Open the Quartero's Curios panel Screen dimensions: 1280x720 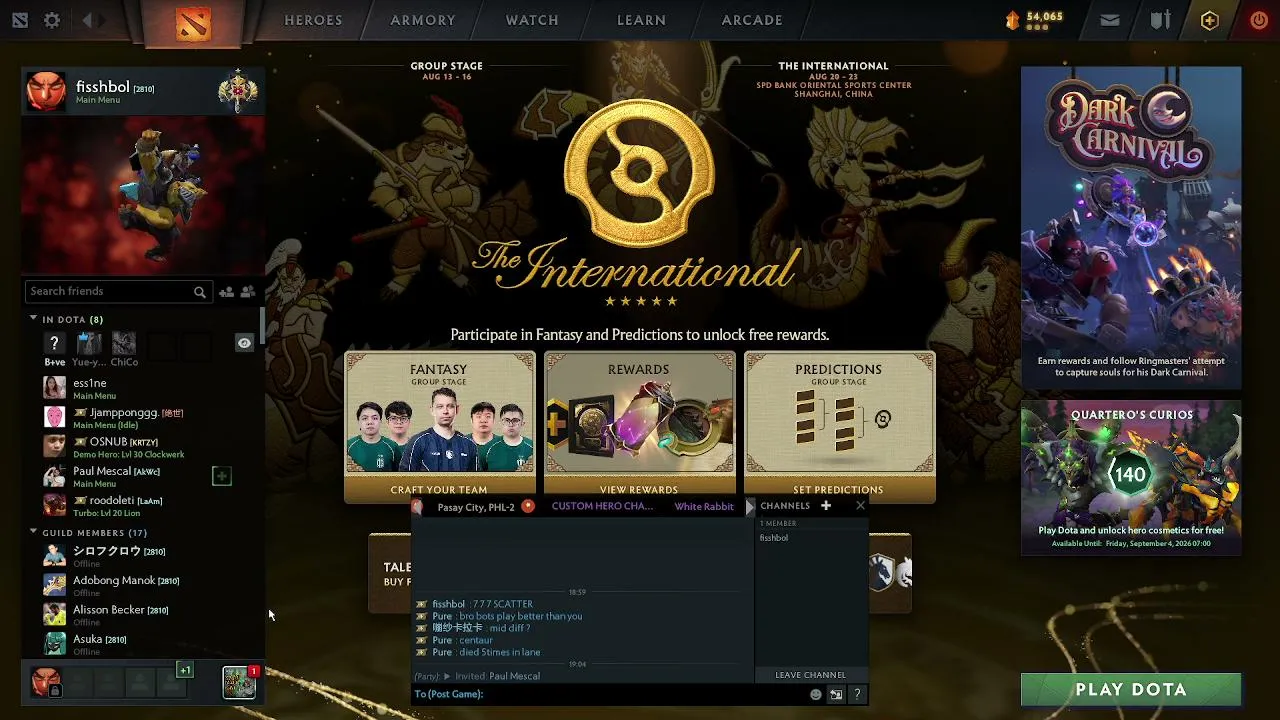tap(1131, 478)
